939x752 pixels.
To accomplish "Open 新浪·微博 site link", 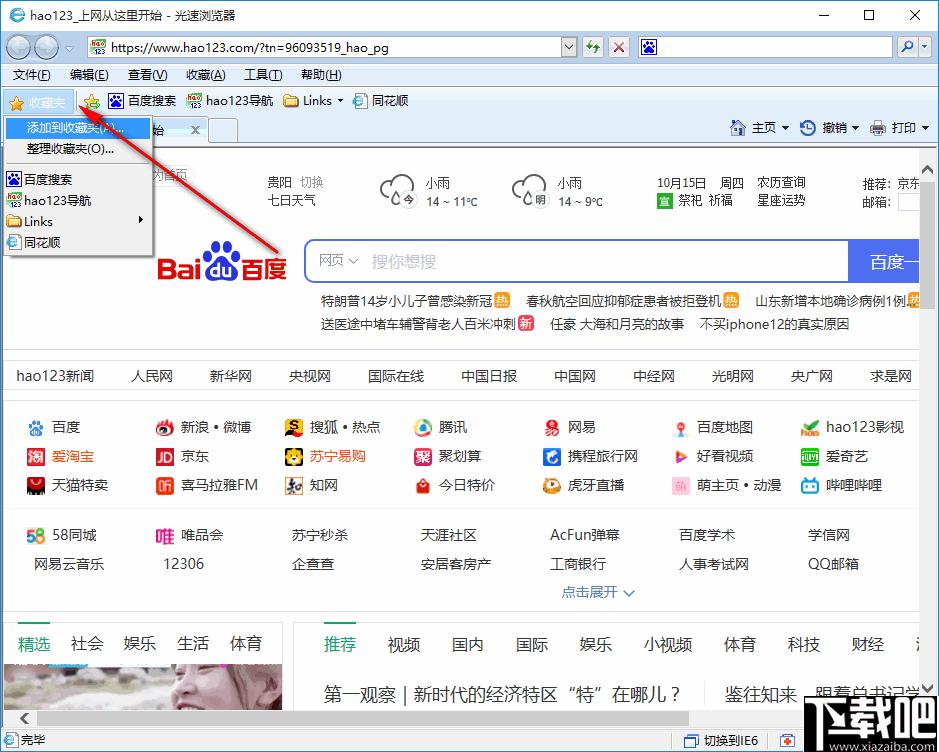I will point(203,427).
